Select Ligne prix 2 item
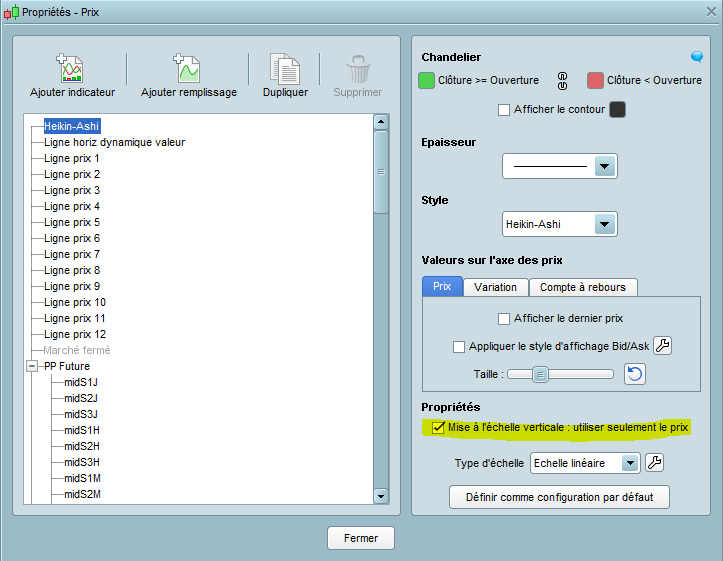 point(71,174)
